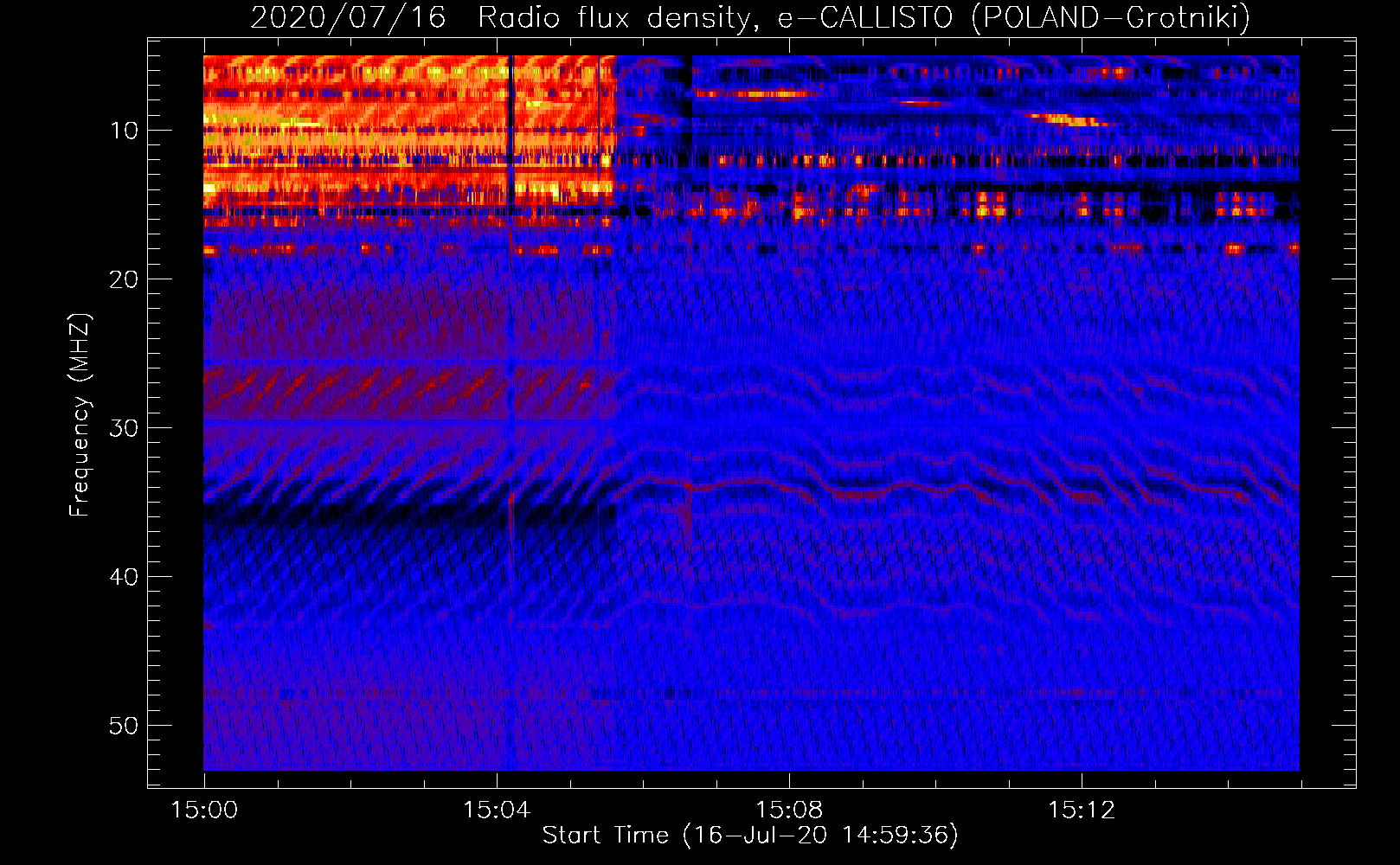Click the 20 MHz frequency tick label
Viewport: 1400px width, 865px height.
point(125,279)
